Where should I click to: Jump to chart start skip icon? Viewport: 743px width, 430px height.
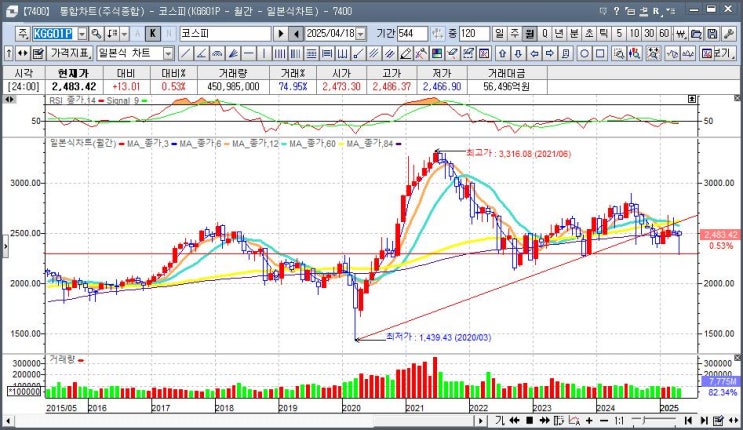(689, 421)
